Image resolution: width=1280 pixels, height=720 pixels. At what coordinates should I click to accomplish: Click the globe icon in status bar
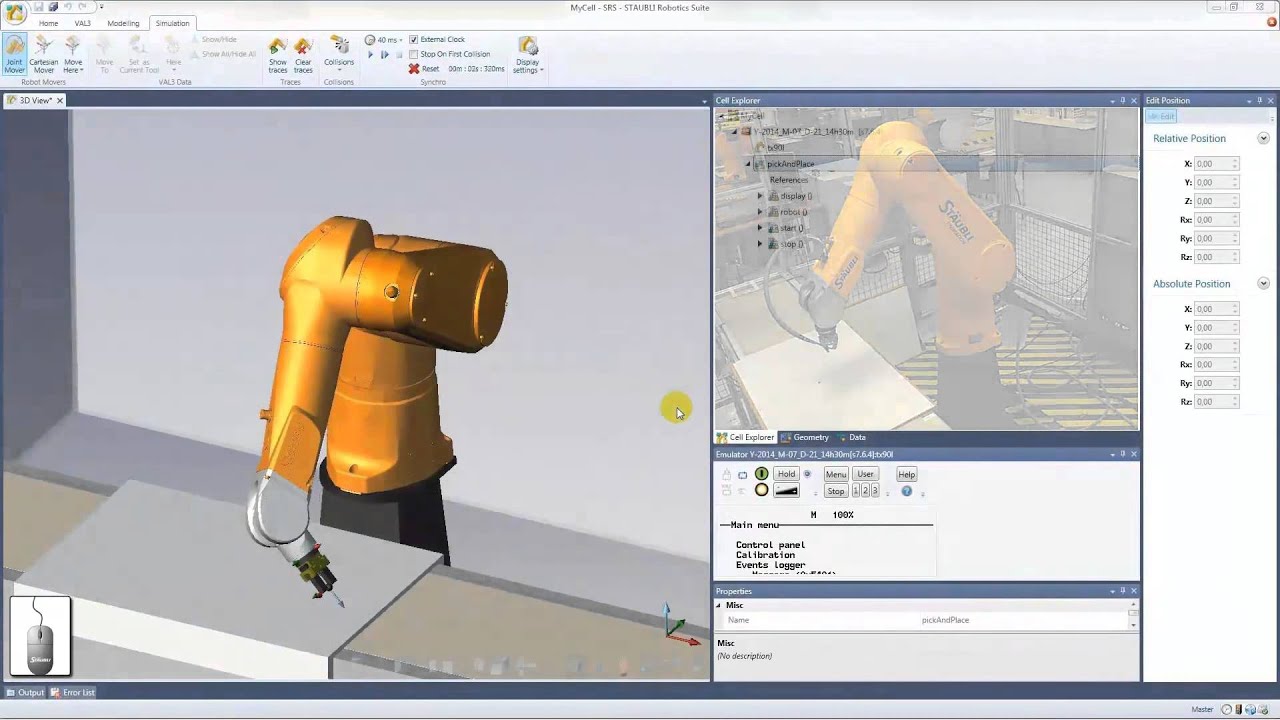coord(1253,709)
